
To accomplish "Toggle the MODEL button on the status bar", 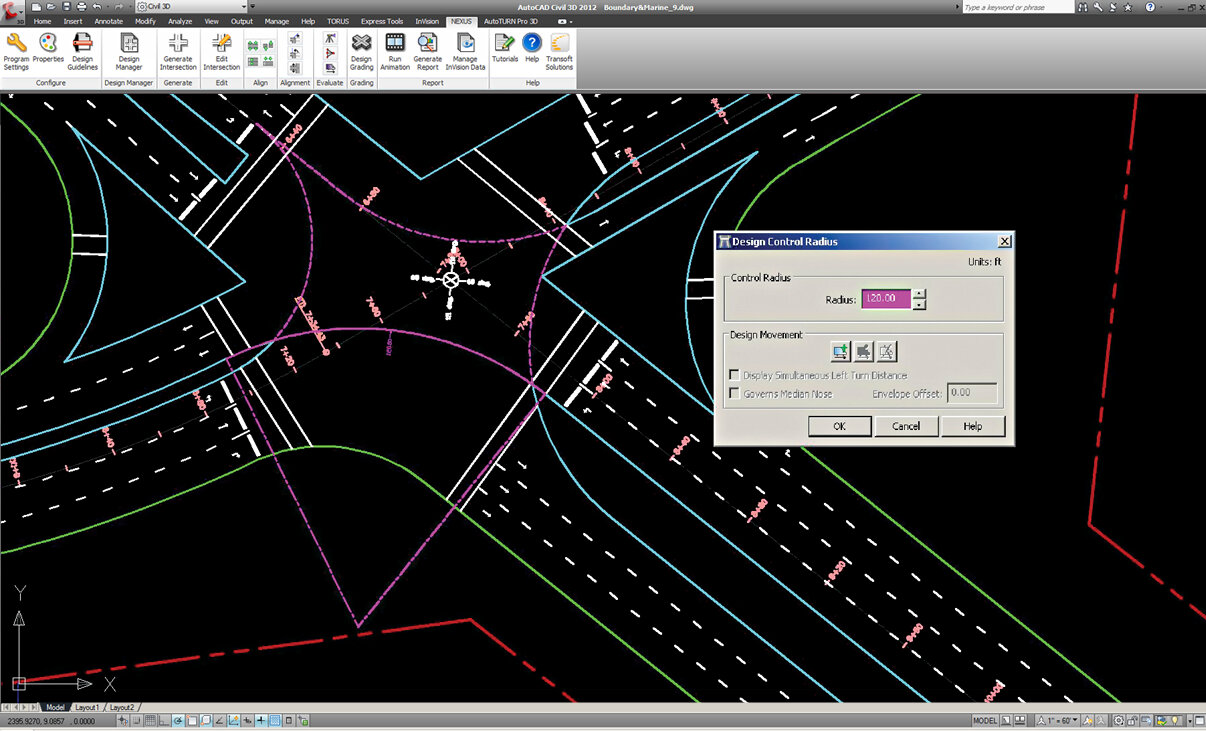I will (984, 719).
